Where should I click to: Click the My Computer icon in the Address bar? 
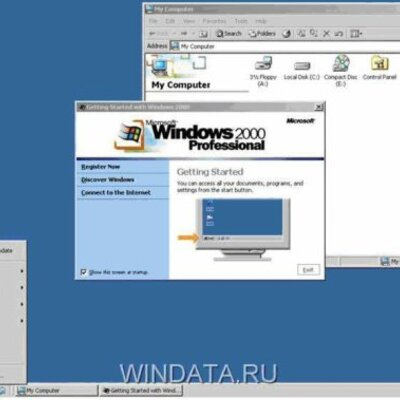pyautogui.click(x=174, y=46)
